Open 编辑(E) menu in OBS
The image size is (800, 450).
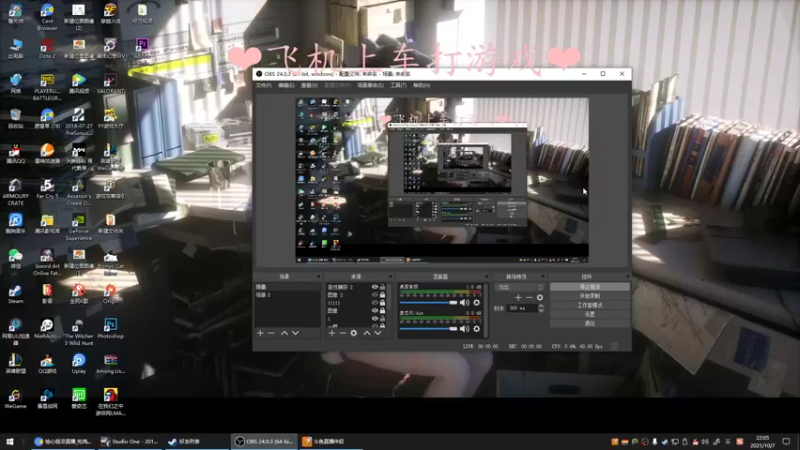tap(286, 85)
